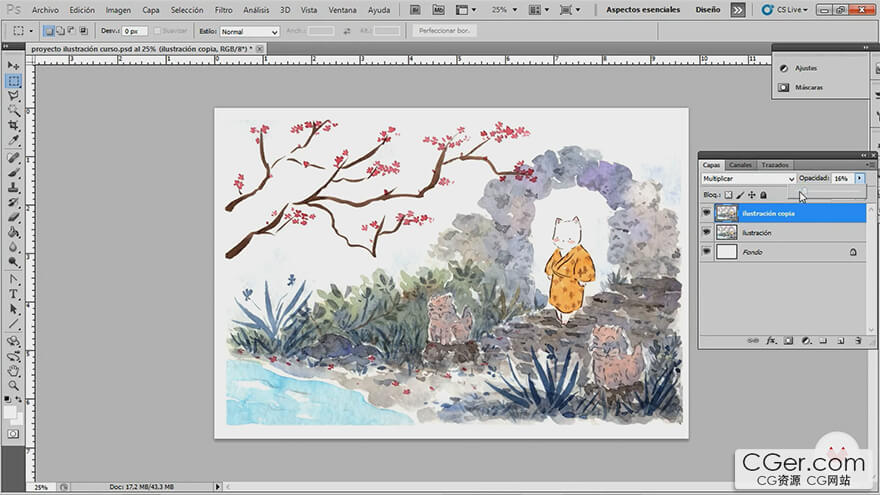This screenshot has height=495, width=880.
Task: Click the delete layer trash icon
Action: pyautogui.click(x=858, y=341)
